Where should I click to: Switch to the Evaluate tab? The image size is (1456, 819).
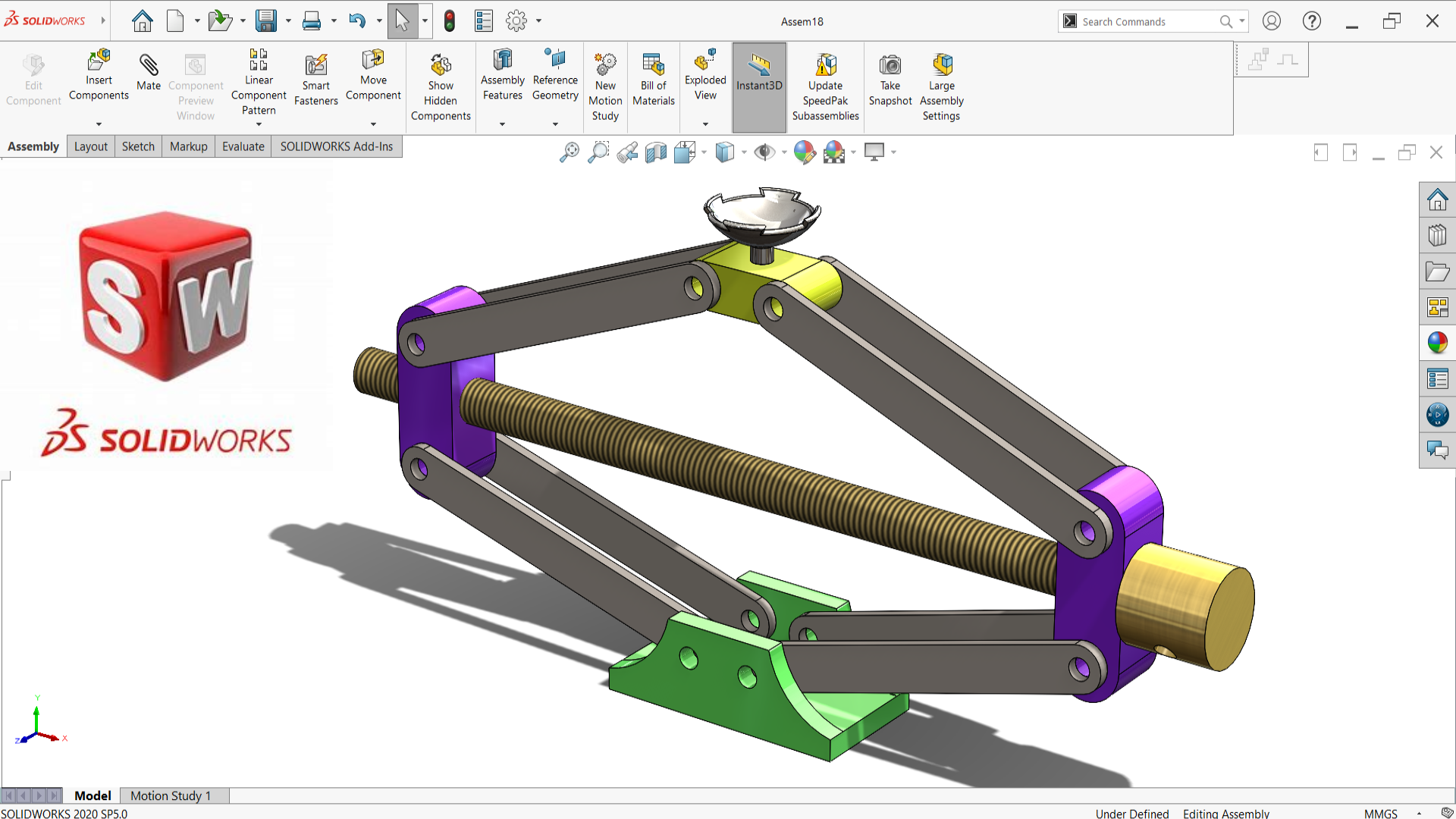[243, 146]
